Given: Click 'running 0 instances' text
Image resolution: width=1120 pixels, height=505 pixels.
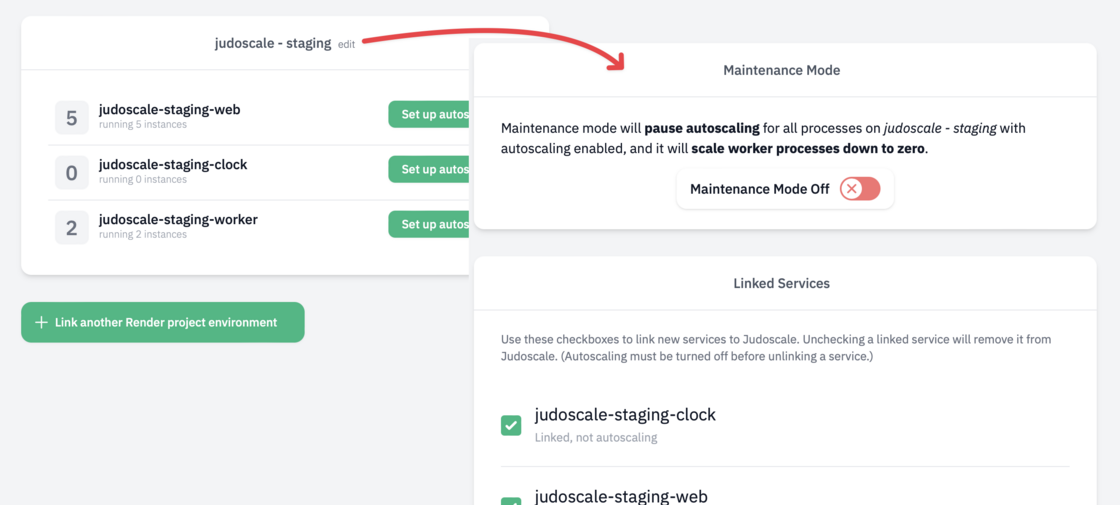Looking at the screenshot, I should [x=143, y=180].
